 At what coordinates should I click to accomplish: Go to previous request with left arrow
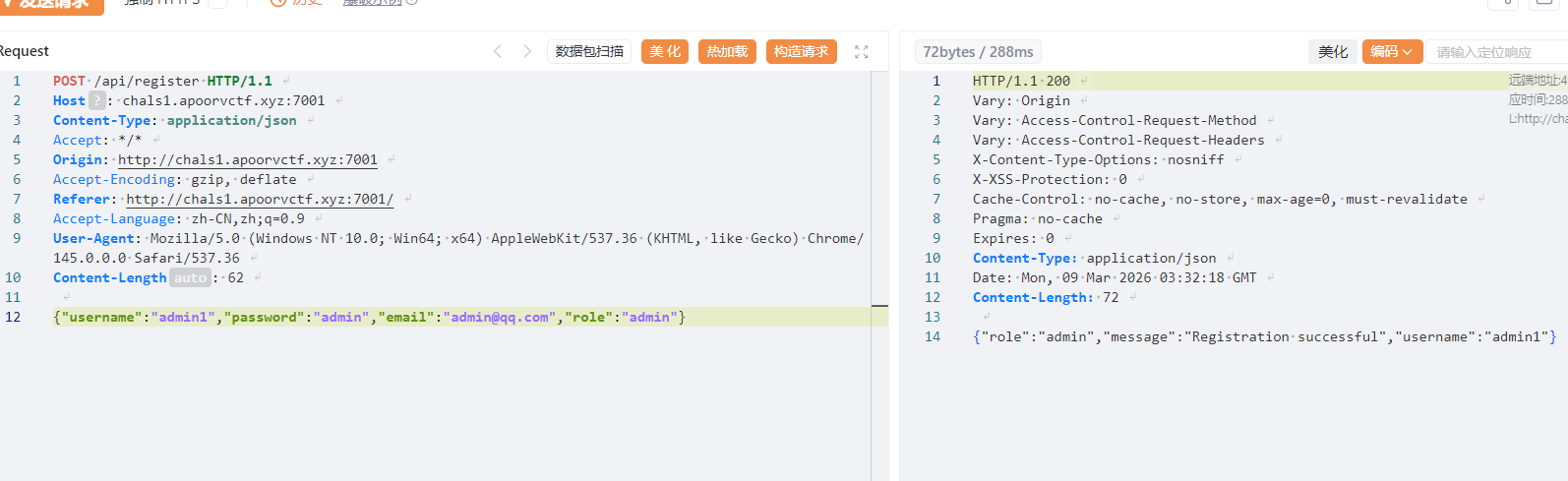[x=498, y=51]
